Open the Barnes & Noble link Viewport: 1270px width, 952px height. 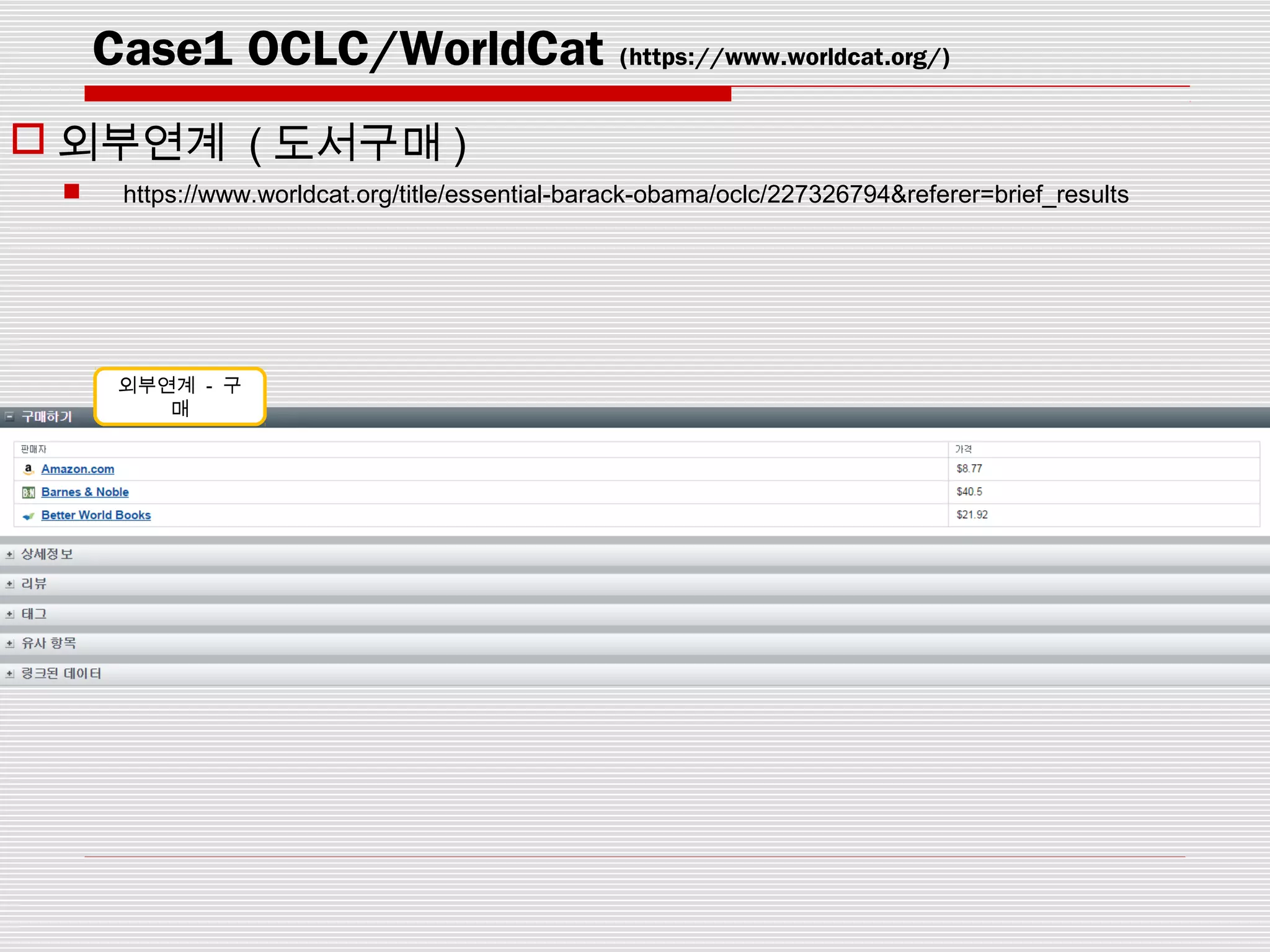(85, 492)
